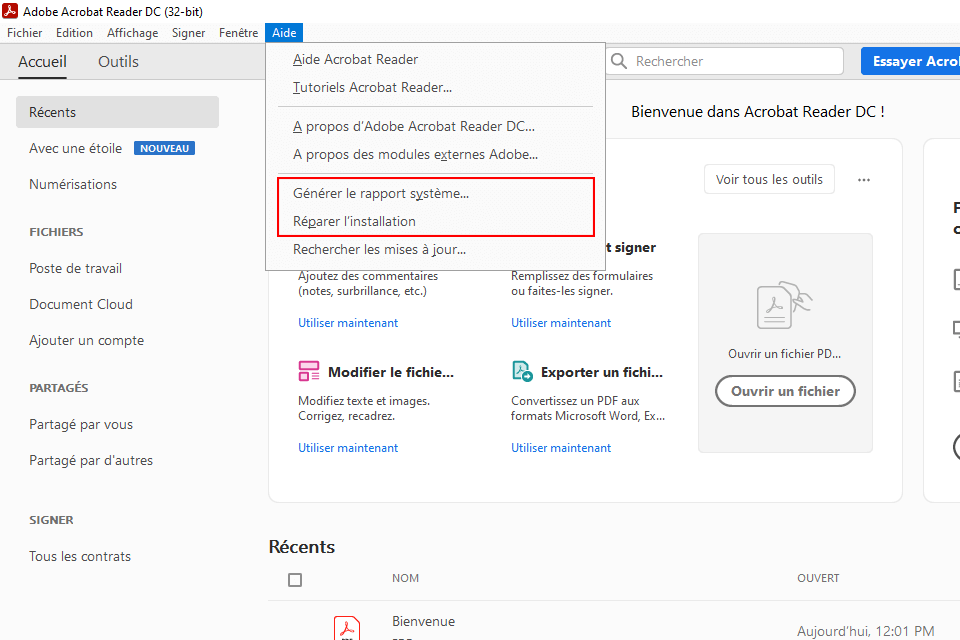Select A propos d'Adobe Acrobat Reader DC...
This screenshot has width=960, height=640.
pos(414,126)
